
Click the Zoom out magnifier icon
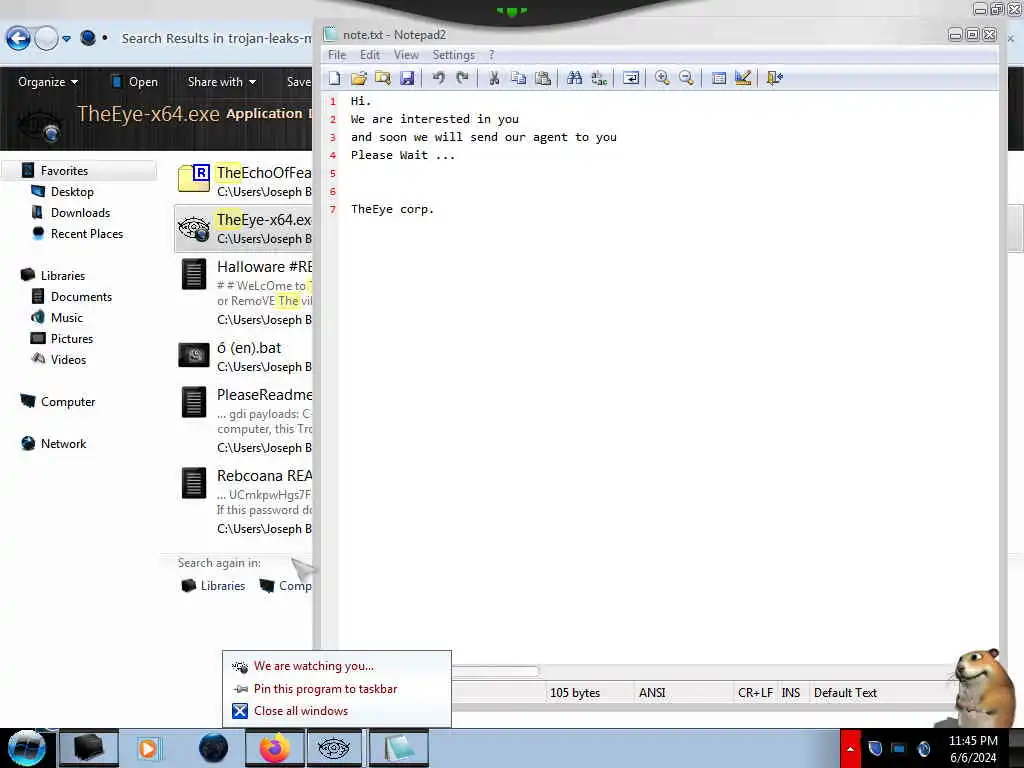click(686, 78)
